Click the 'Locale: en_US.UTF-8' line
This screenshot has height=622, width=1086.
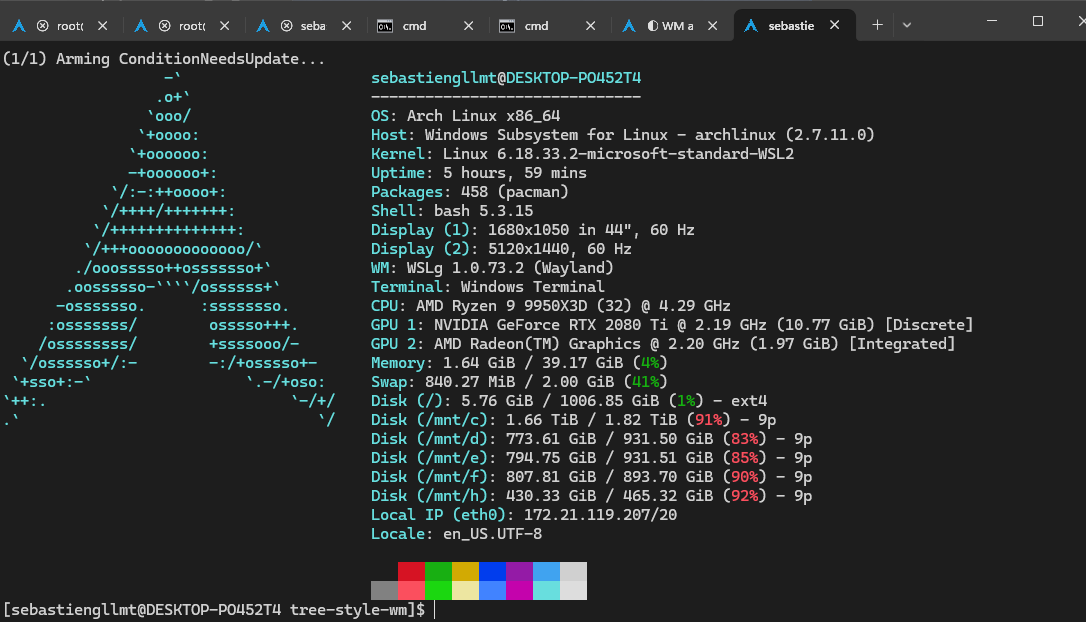click(456, 533)
